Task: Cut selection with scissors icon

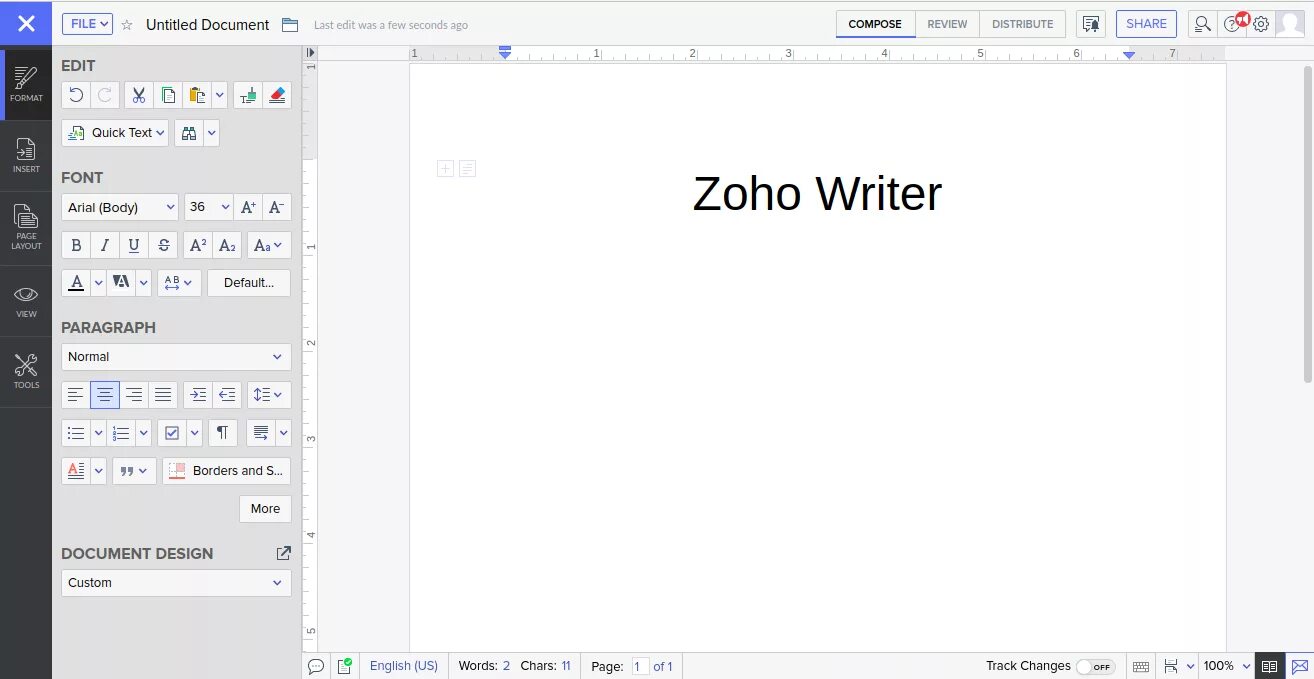Action: 139,95
